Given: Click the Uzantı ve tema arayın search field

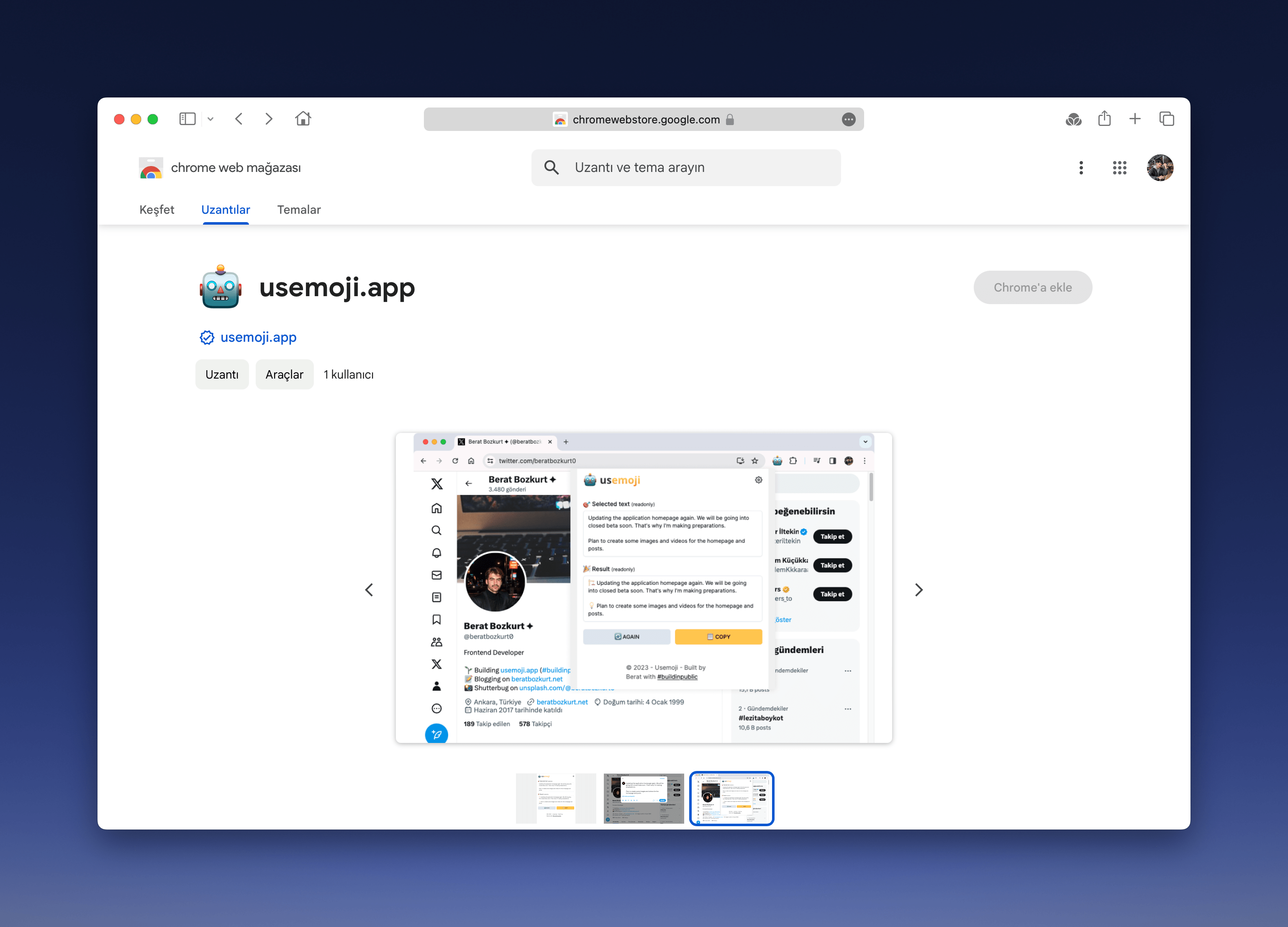Looking at the screenshot, I should coord(685,167).
